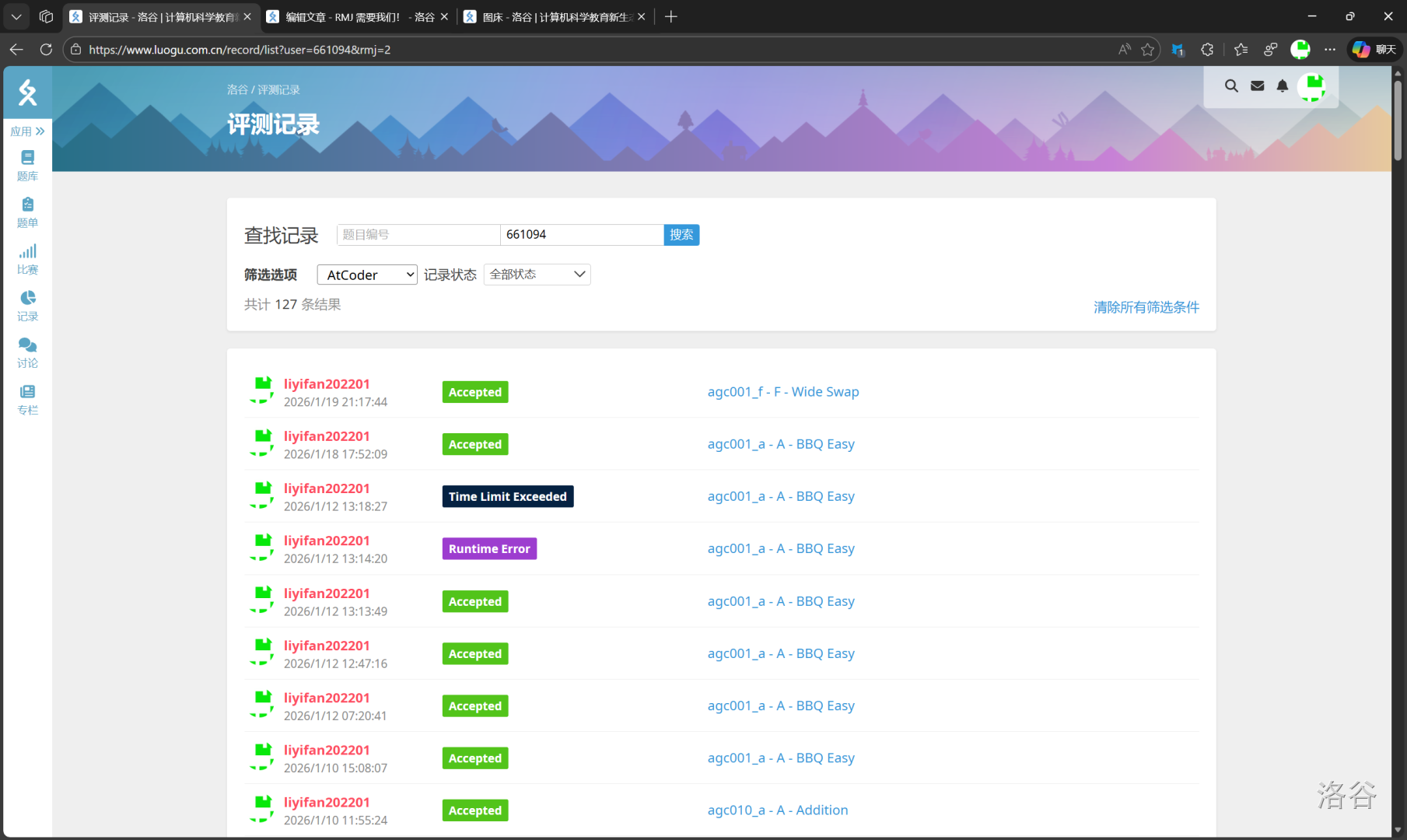Open the 题库 problem library sidebar icon
The image size is (1407, 840).
tap(27, 165)
